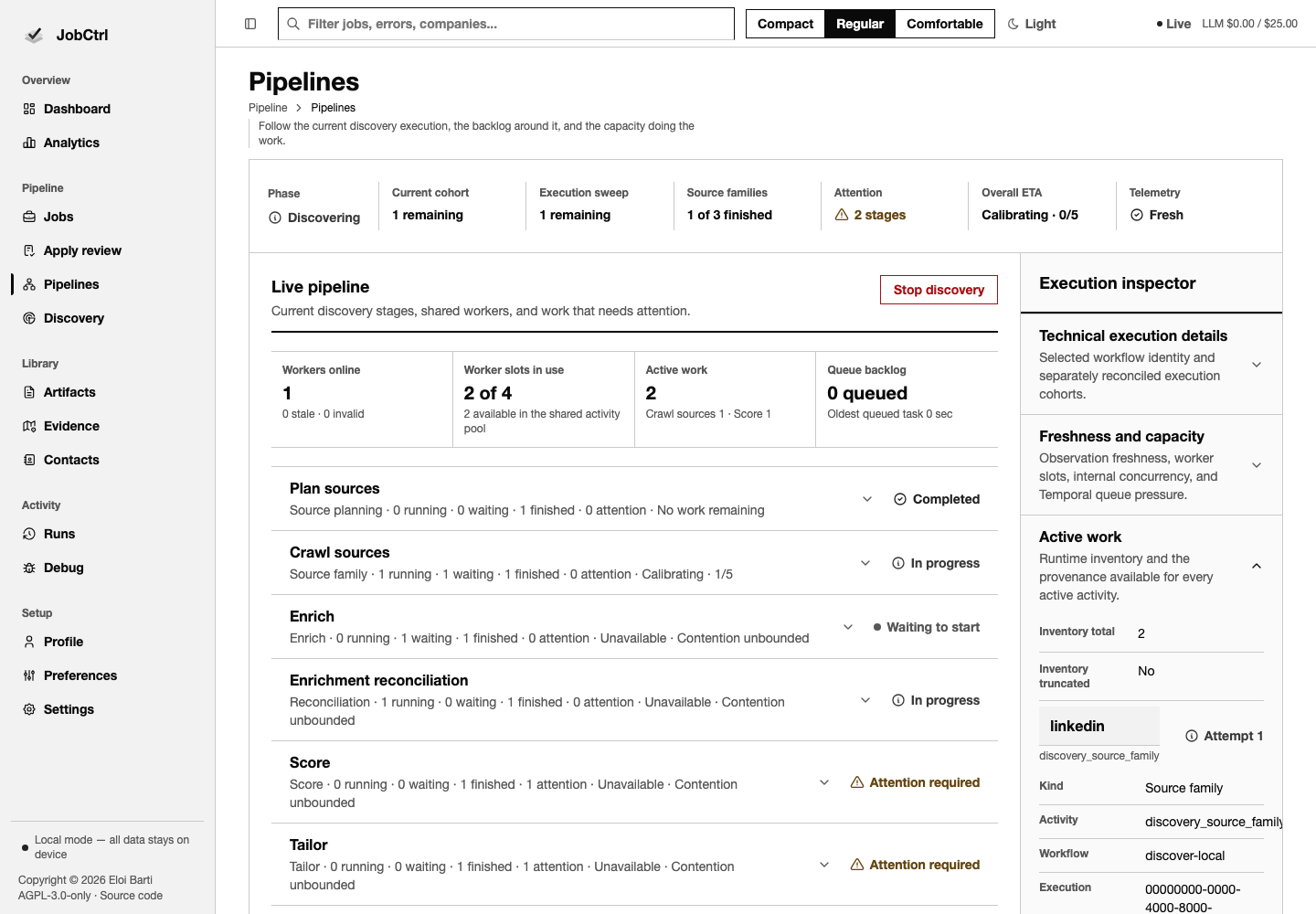Expand the Enrich stage chevron
The width and height of the screenshot is (1316, 914).
(x=848, y=627)
